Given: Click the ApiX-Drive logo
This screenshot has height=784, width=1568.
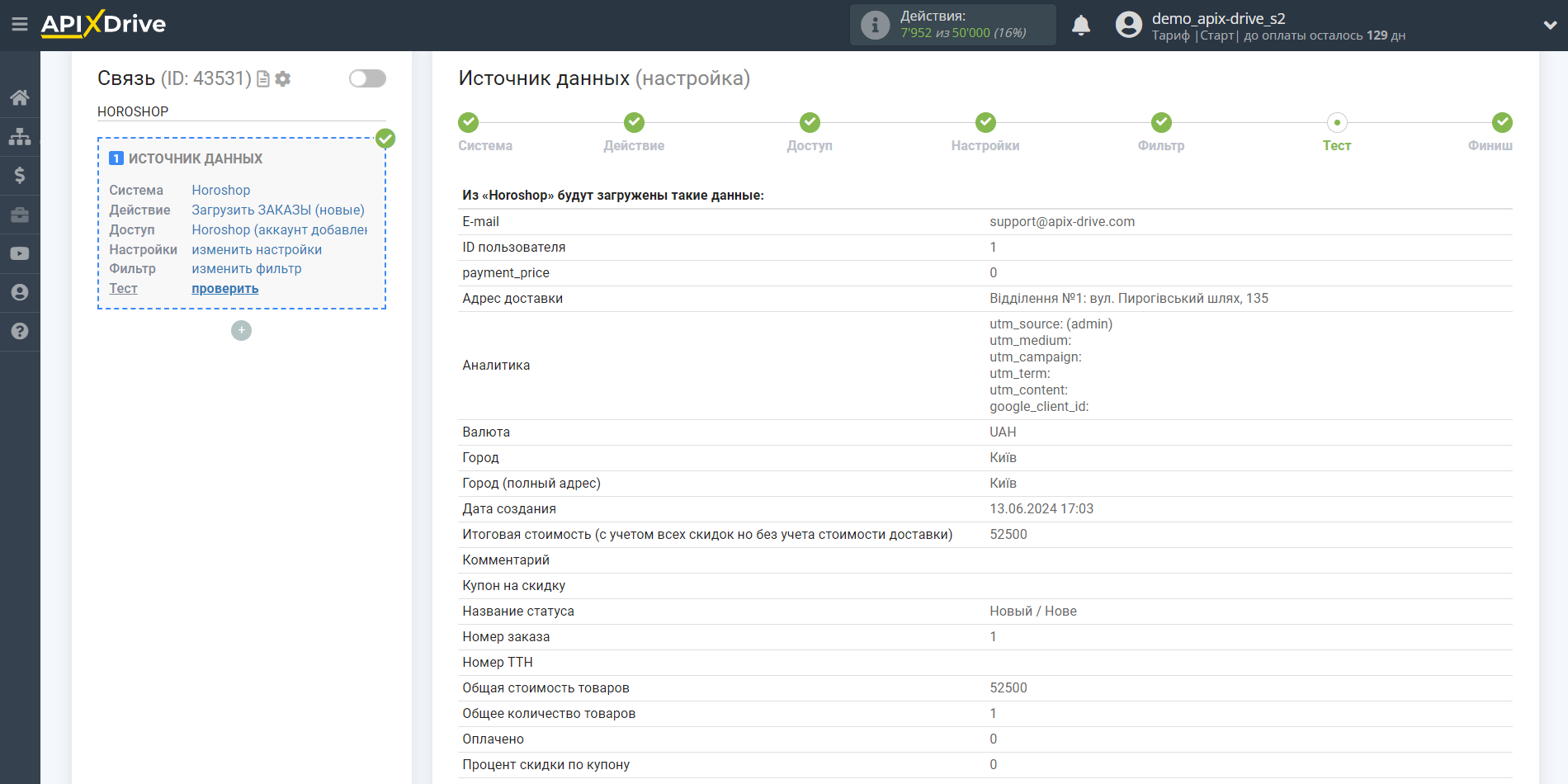Looking at the screenshot, I should click(103, 24).
